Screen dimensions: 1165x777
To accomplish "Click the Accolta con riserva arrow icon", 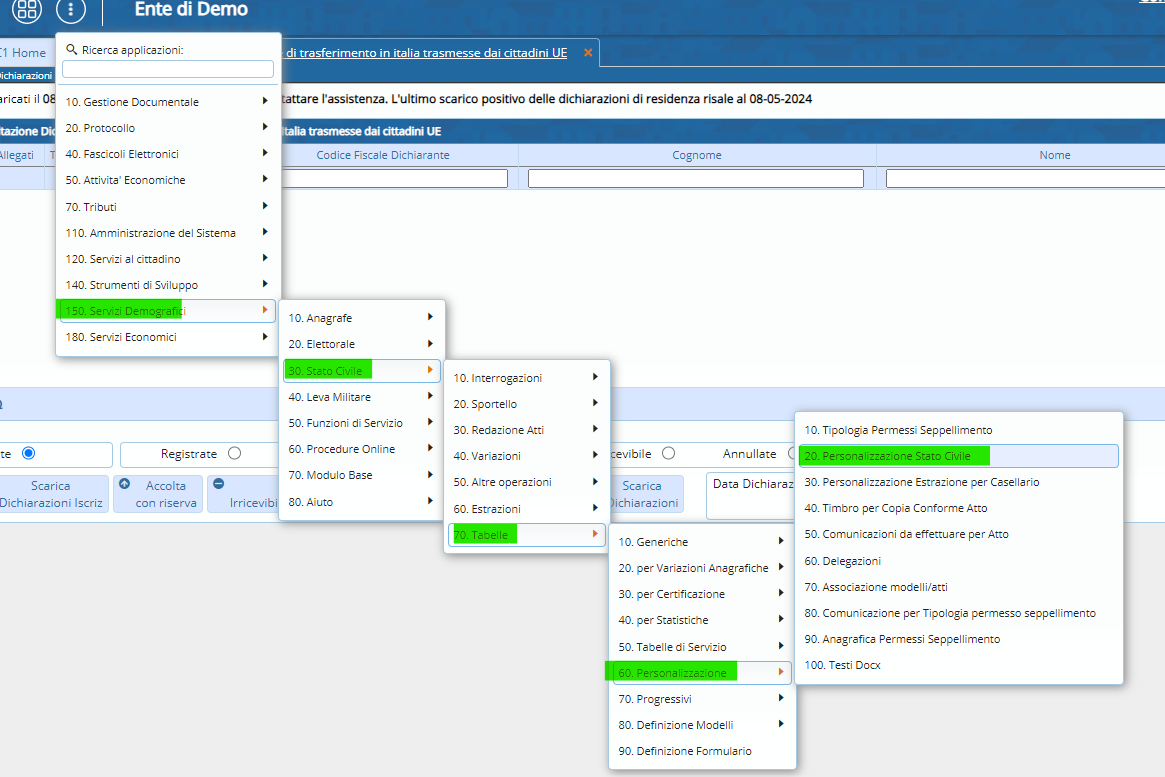I will tap(125, 483).
